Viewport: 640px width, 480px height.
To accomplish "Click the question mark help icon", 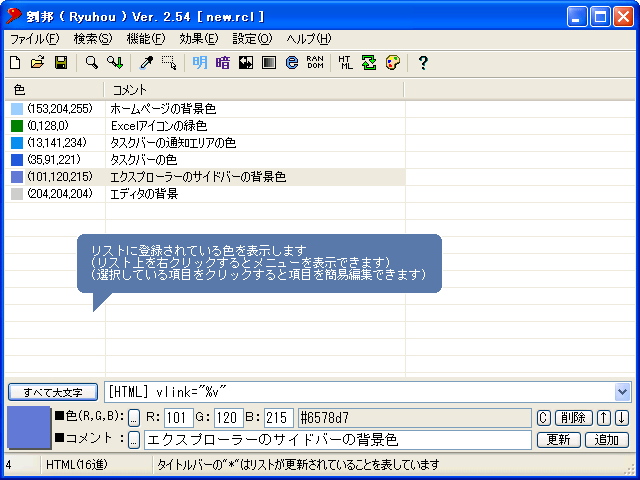I will coord(423,63).
